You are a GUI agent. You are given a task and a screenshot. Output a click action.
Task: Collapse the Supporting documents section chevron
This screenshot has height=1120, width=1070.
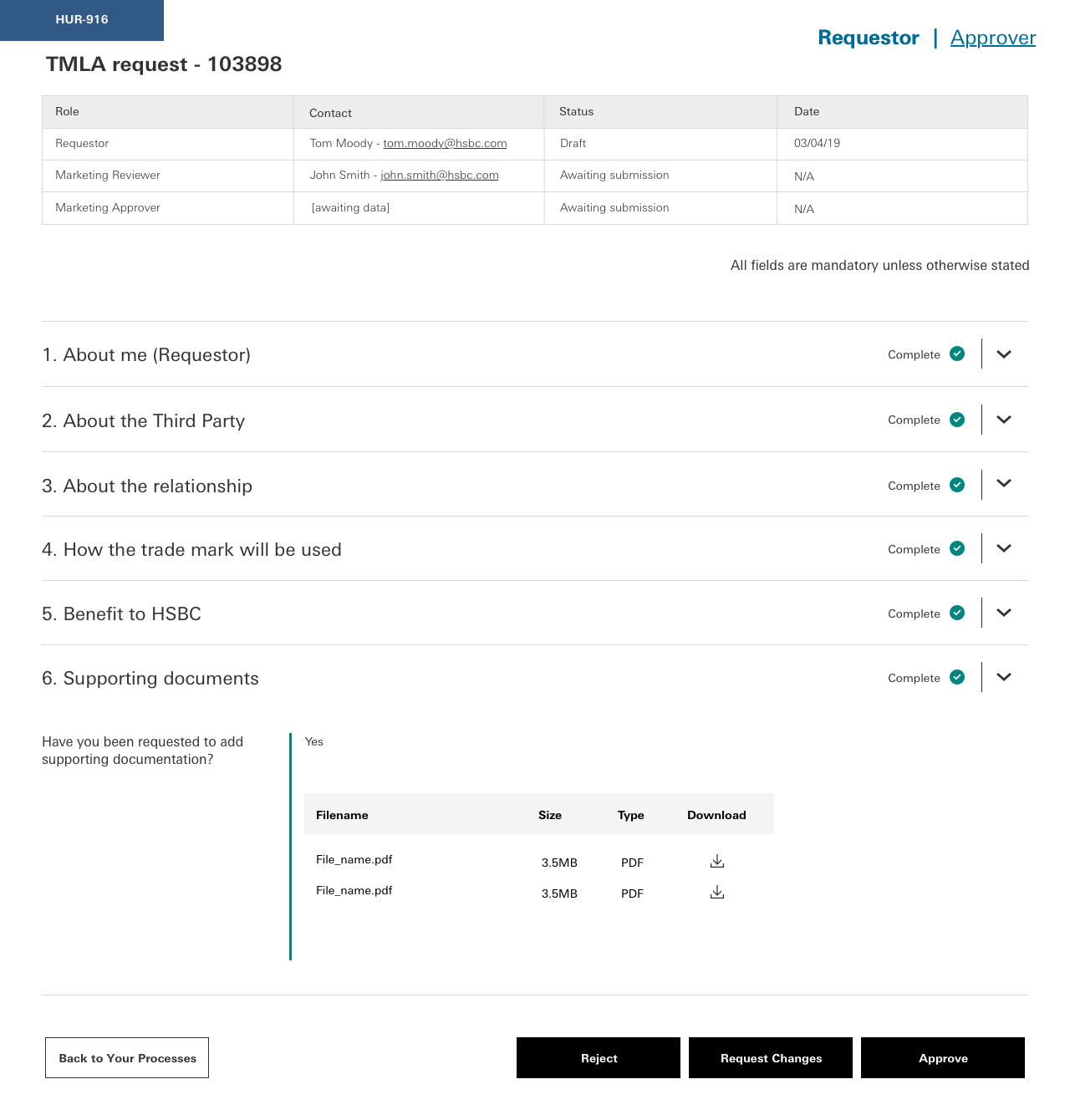tap(1004, 677)
